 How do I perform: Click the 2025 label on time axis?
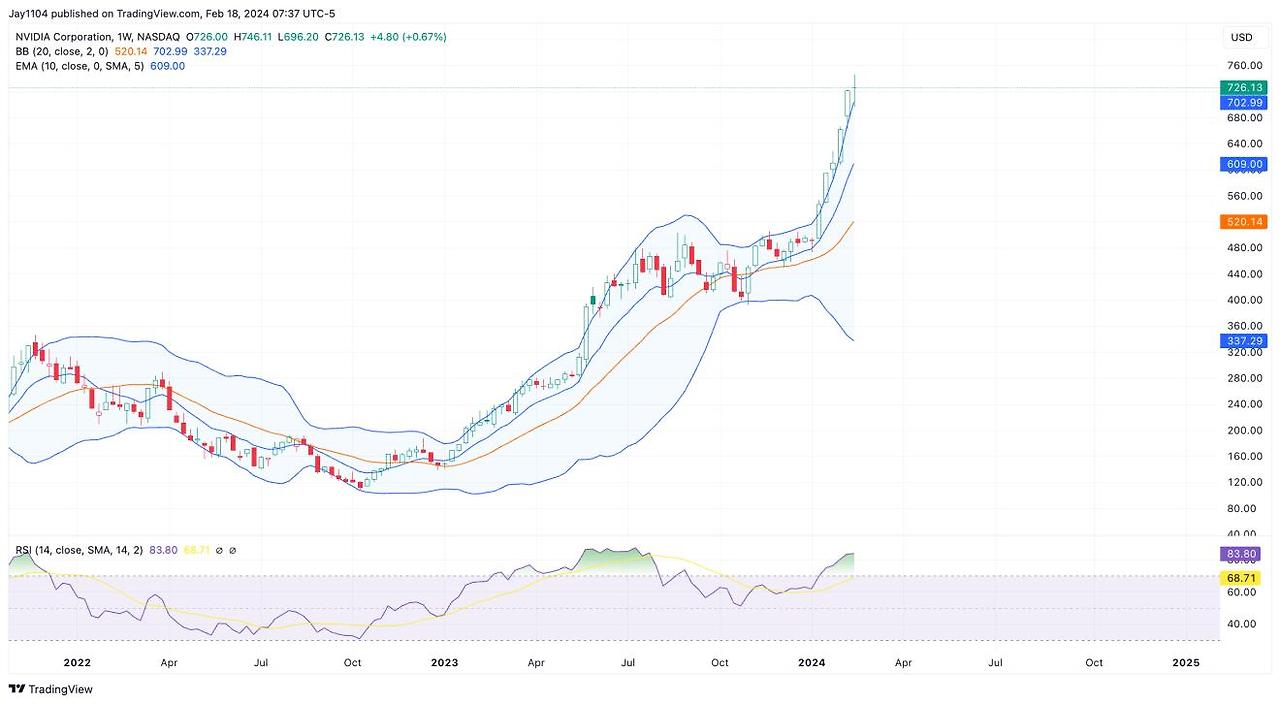(1186, 662)
